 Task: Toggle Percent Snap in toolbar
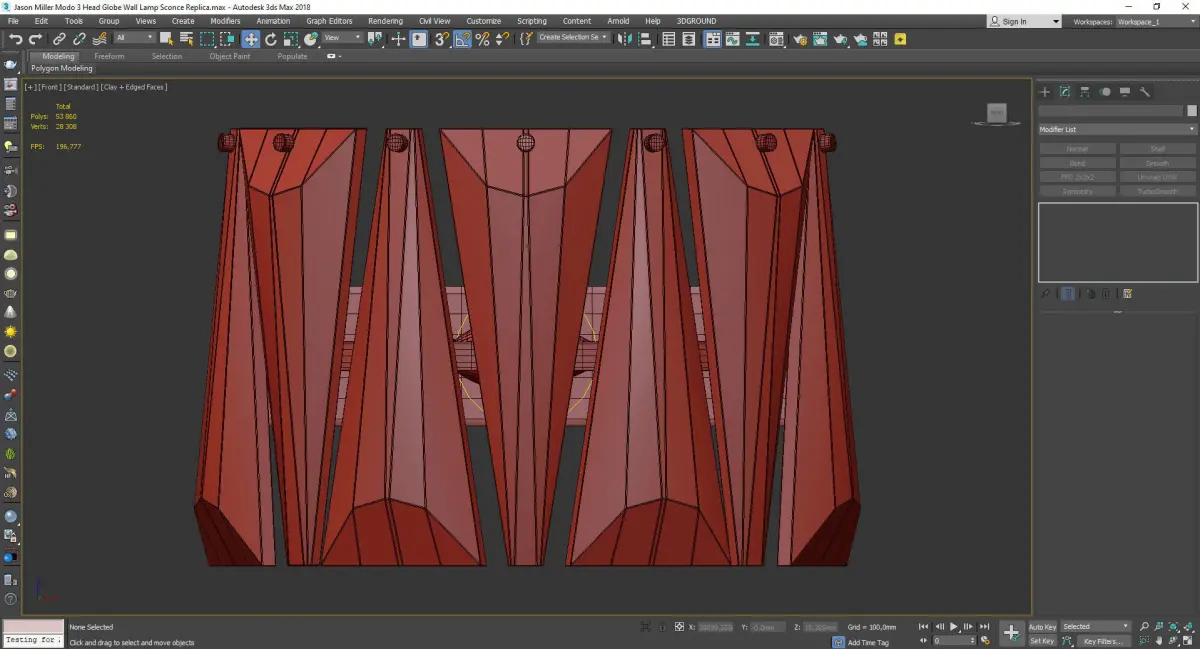(x=483, y=39)
